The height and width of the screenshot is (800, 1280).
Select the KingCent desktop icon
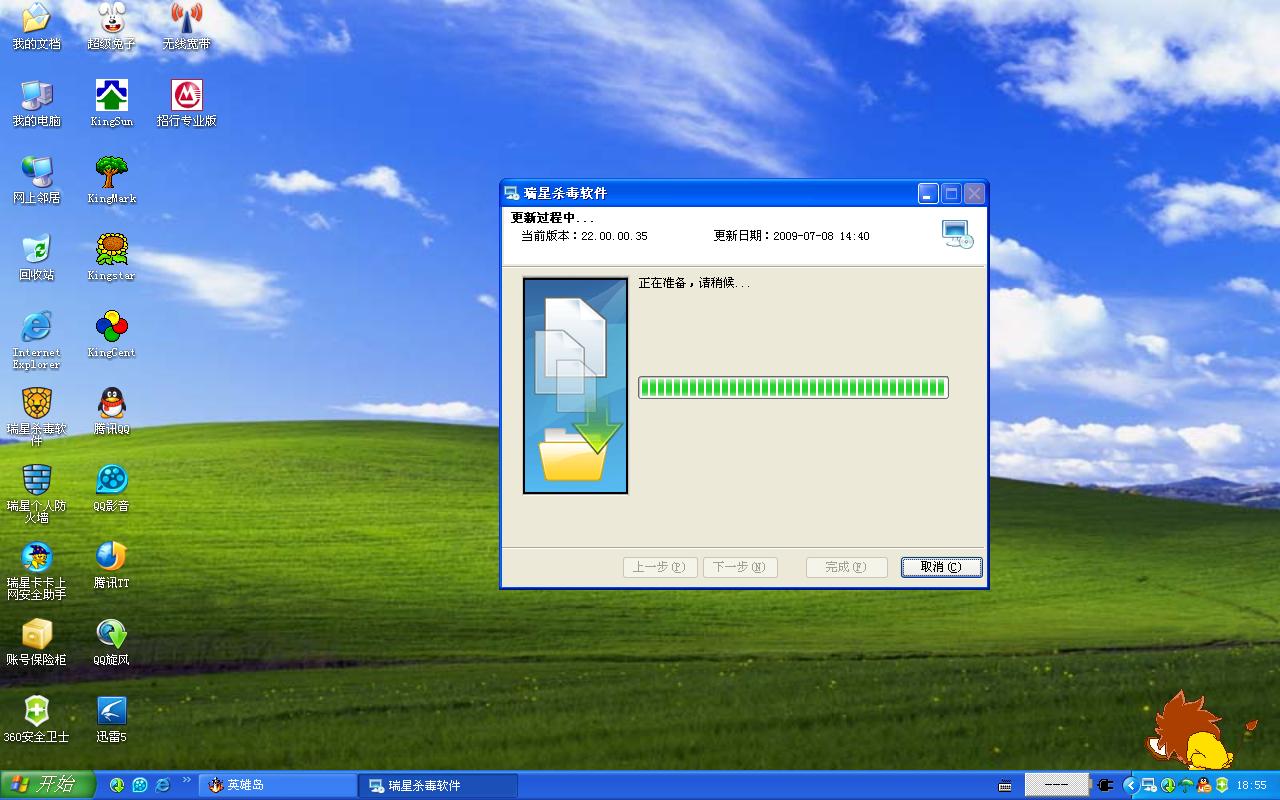tap(111, 335)
